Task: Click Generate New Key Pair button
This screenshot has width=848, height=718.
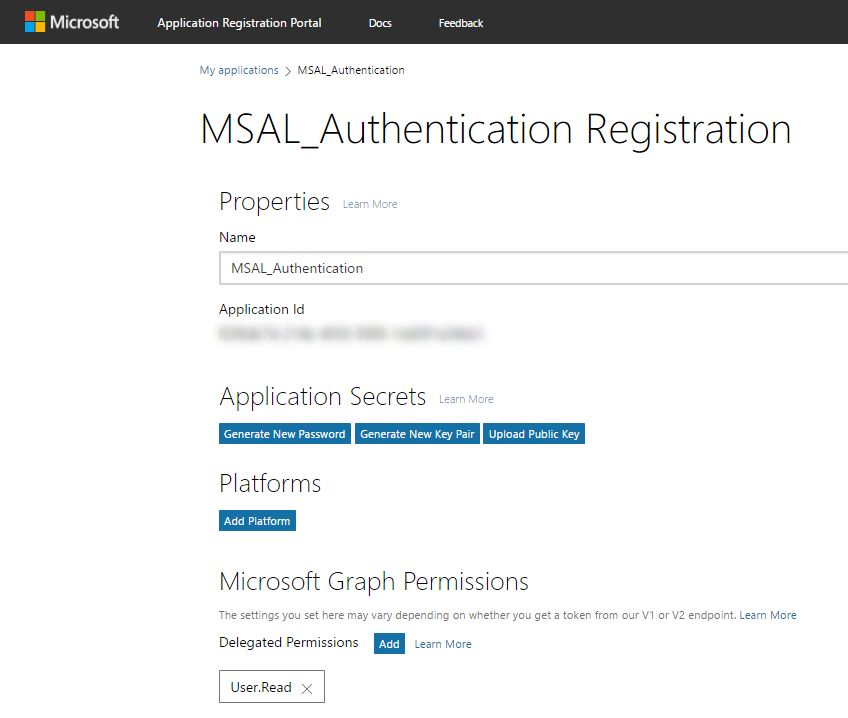Action: click(x=417, y=434)
